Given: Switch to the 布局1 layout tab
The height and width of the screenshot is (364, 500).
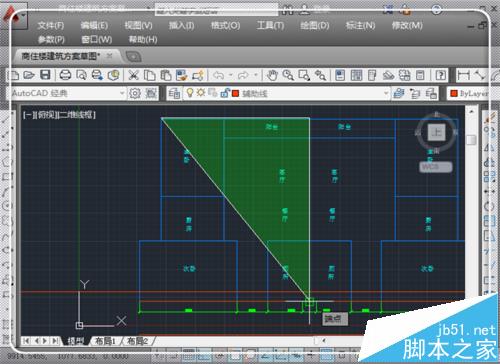Looking at the screenshot, I should (x=106, y=341).
